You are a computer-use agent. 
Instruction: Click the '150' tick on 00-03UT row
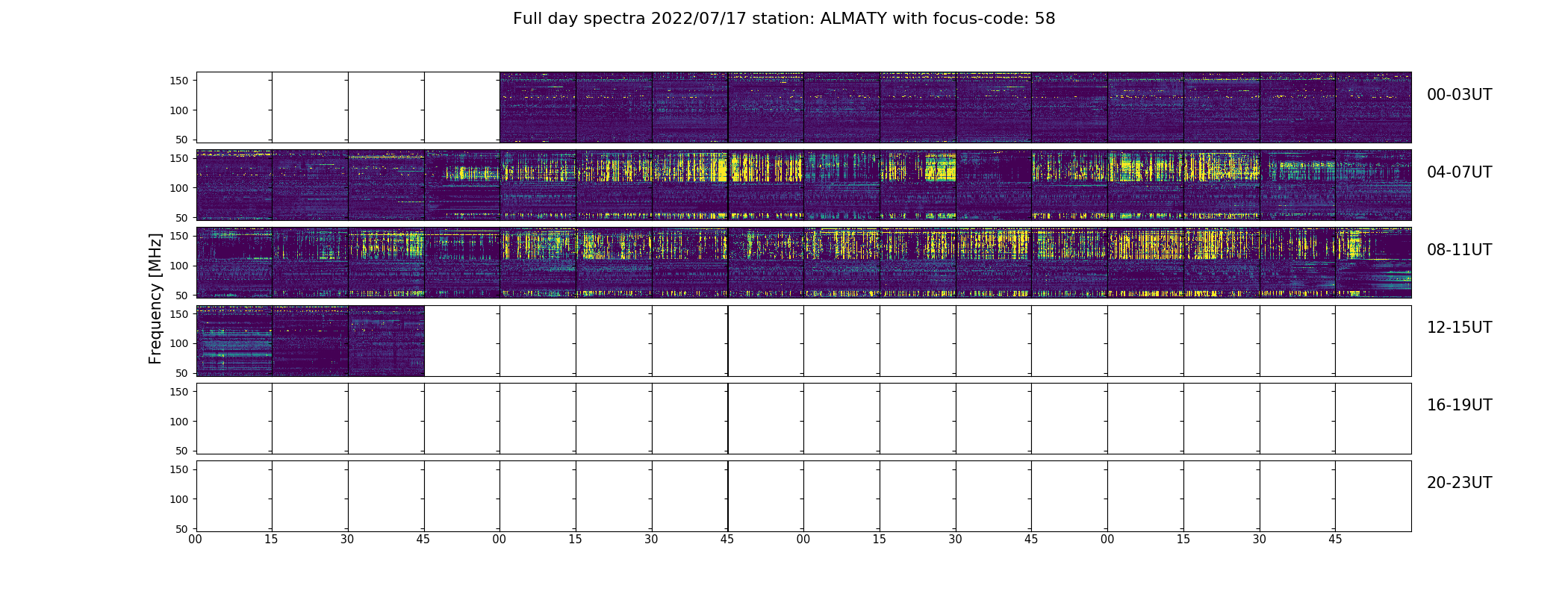click(x=179, y=81)
